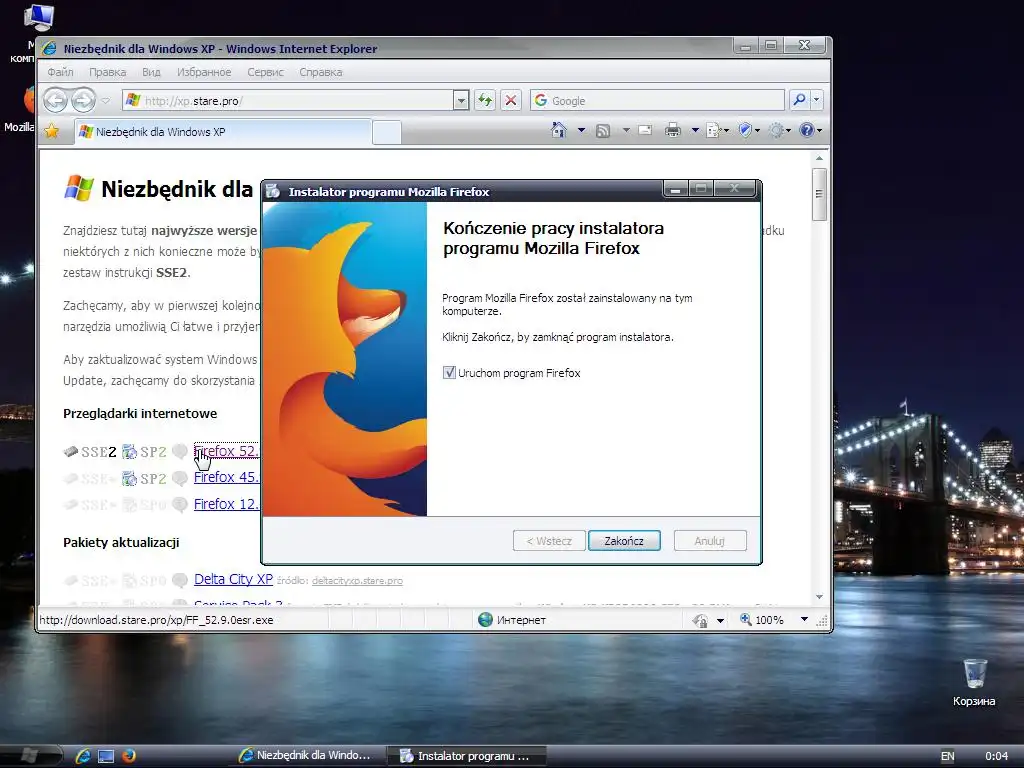This screenshot has height=768, width=1024.
Task: Click the Zakończ button in the installer
Action: (x=624, y=541)
